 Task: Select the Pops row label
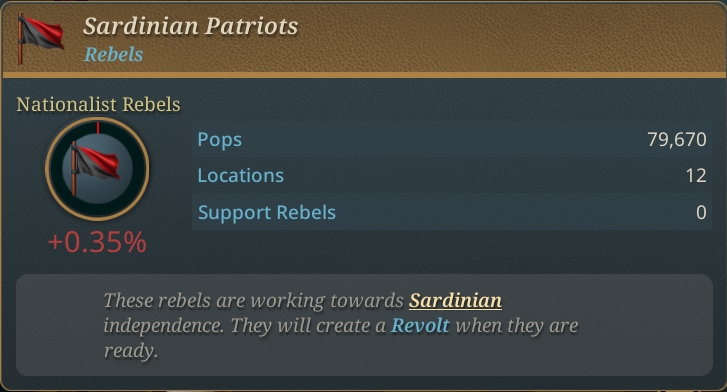pyautogui.click(x=220, y=140)
